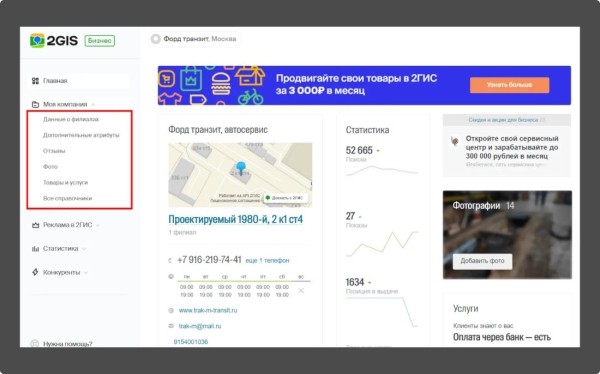Click the clock icon by working hours
The height and width of the screenshot is (374, 600).
(x=171, y=276)
